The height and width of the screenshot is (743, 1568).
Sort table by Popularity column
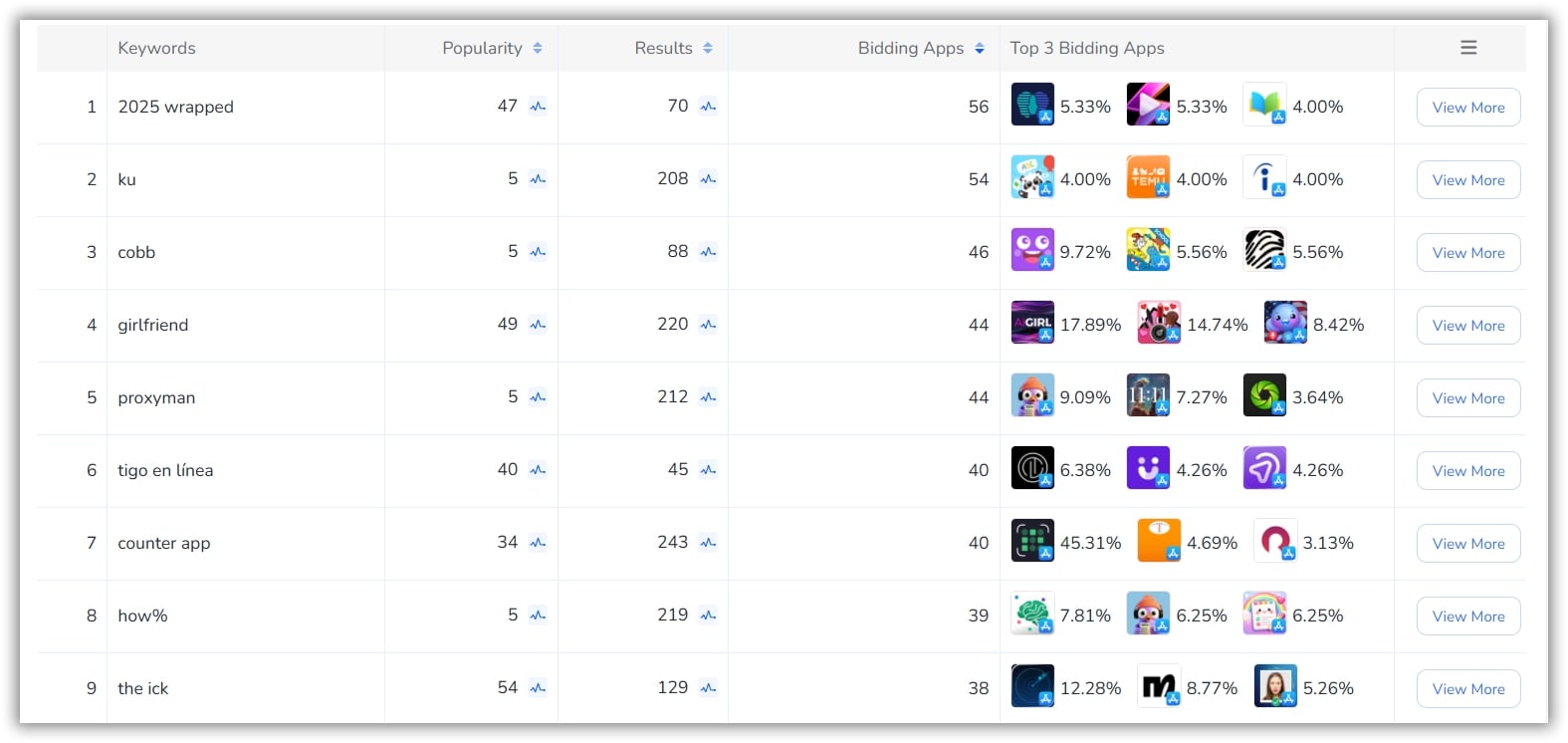click(538, 48)
